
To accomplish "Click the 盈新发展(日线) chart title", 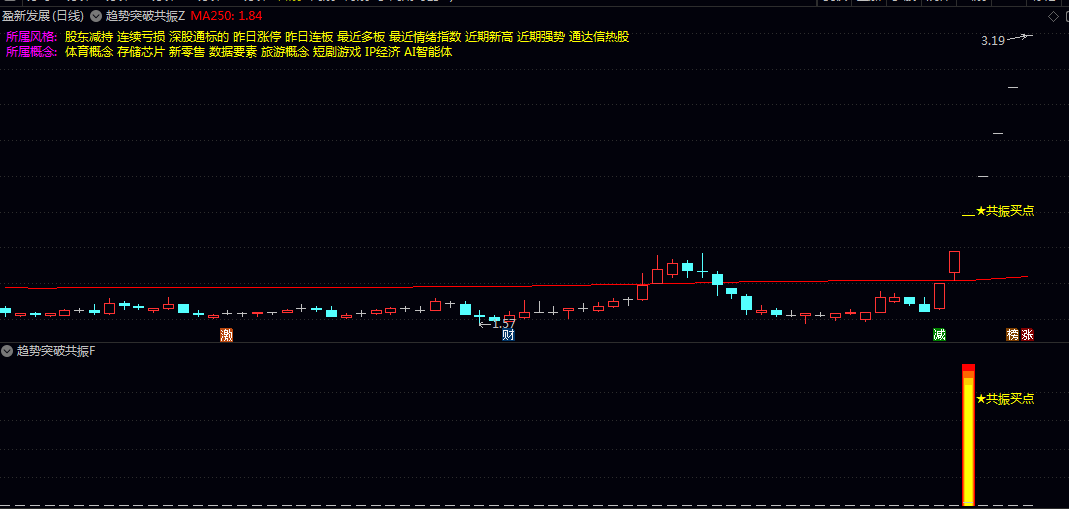I will (x=43, y=15).
